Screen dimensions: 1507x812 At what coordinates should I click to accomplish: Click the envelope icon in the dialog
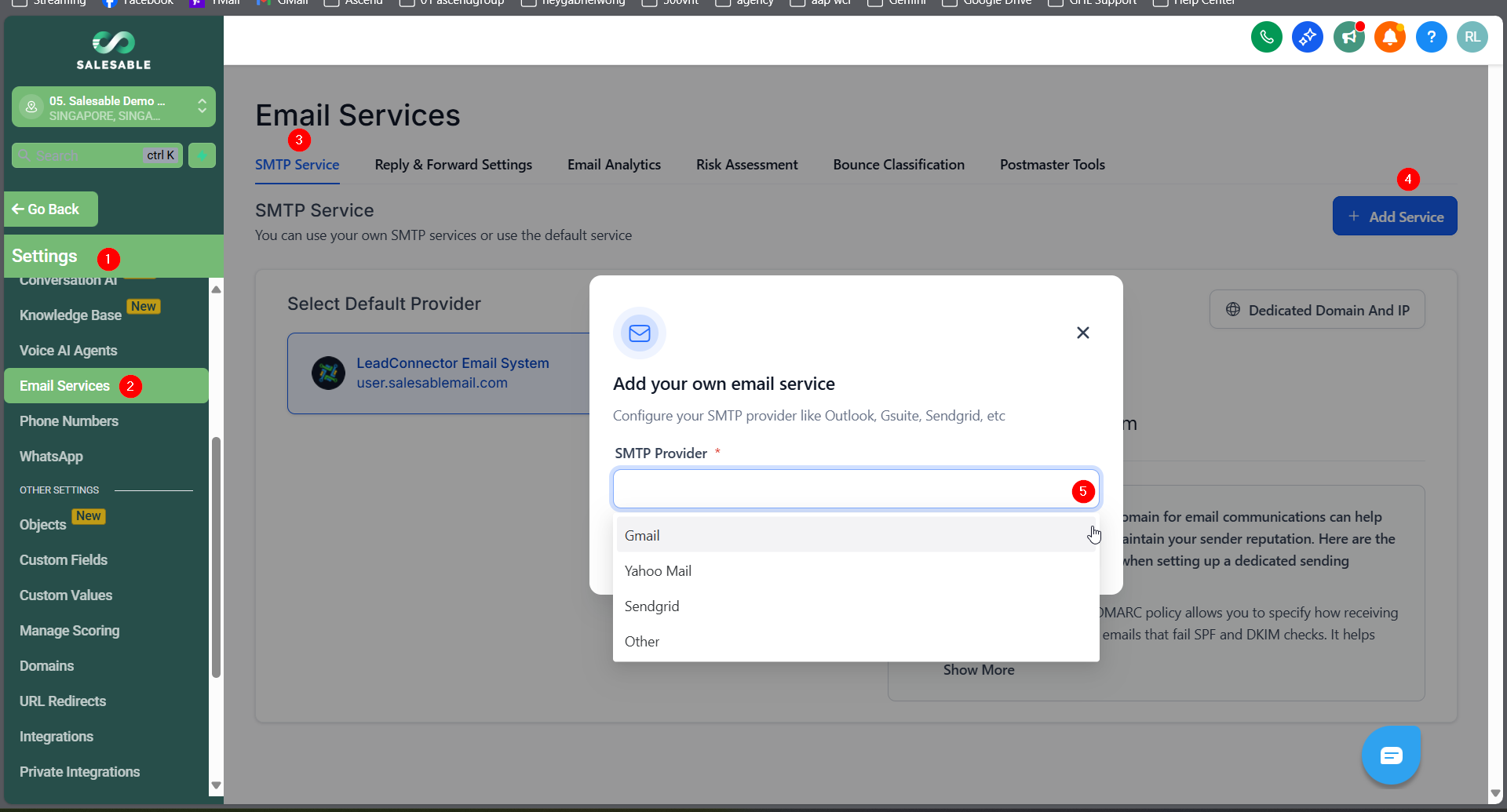pos(640,333)
